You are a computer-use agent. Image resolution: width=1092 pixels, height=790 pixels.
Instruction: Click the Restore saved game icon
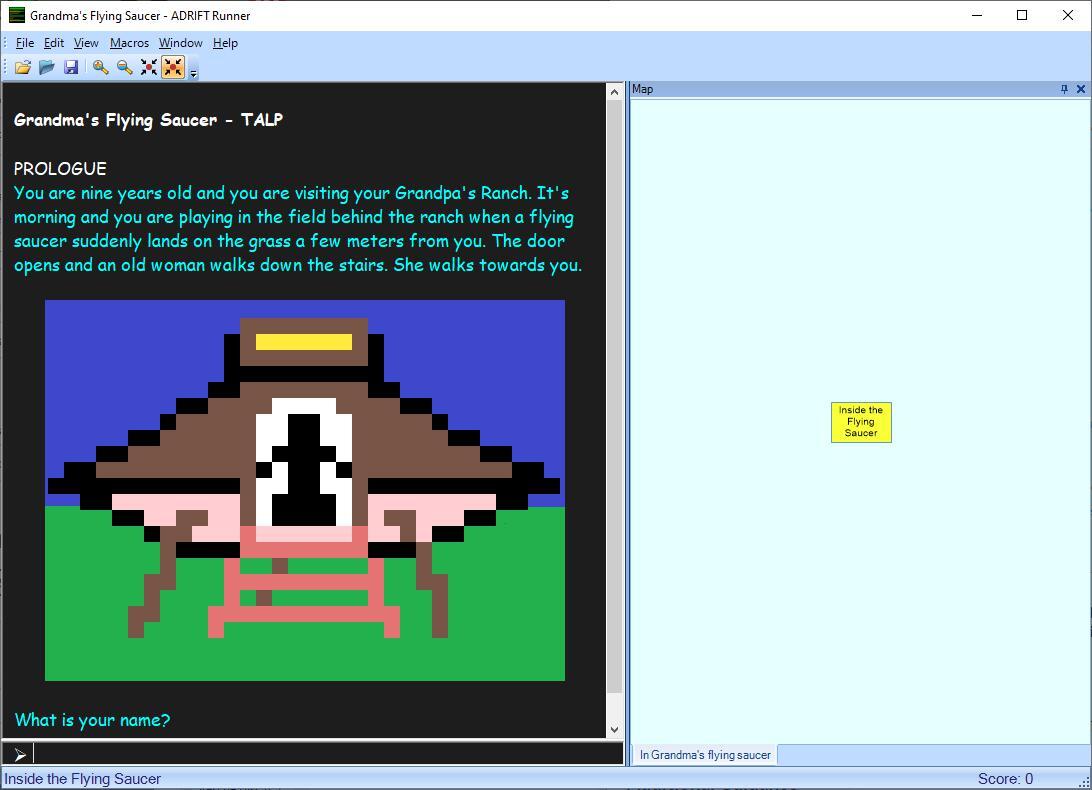(x=46, y=67)
